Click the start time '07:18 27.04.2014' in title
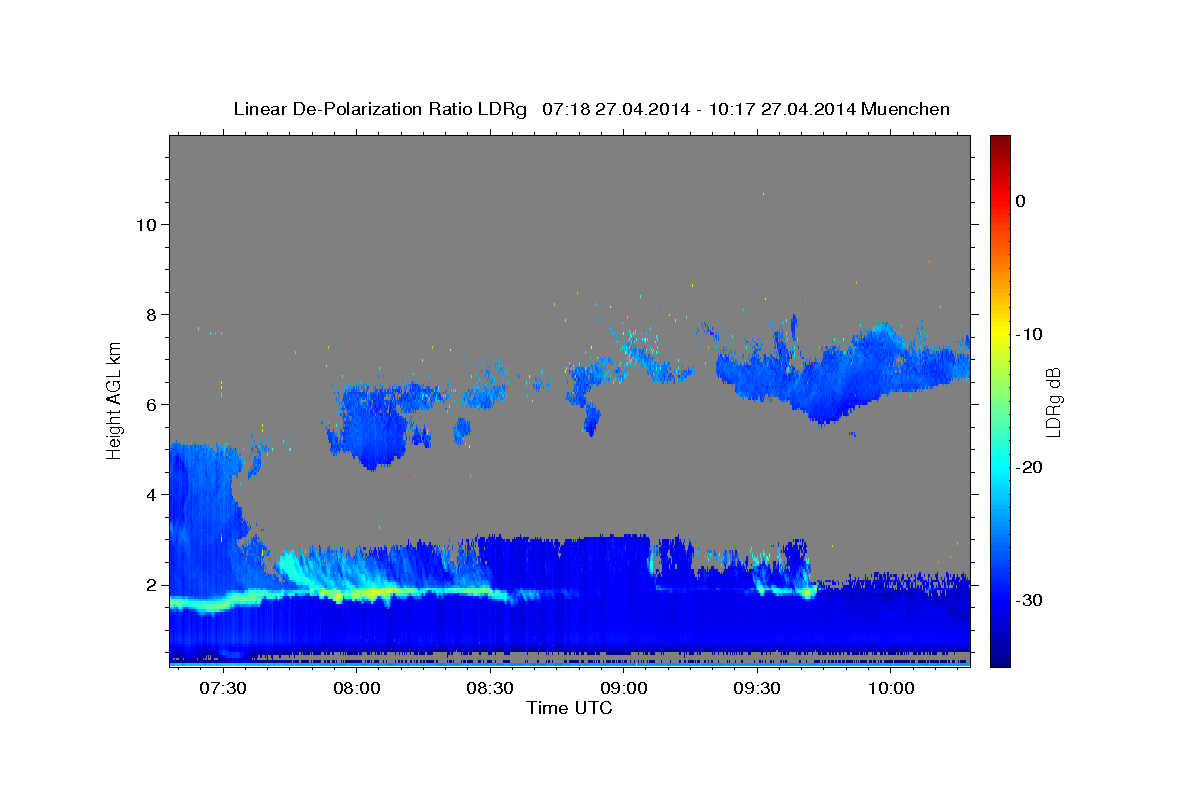Image resolution: width=1200 pixels, height=800 pixels. point(614,109)
